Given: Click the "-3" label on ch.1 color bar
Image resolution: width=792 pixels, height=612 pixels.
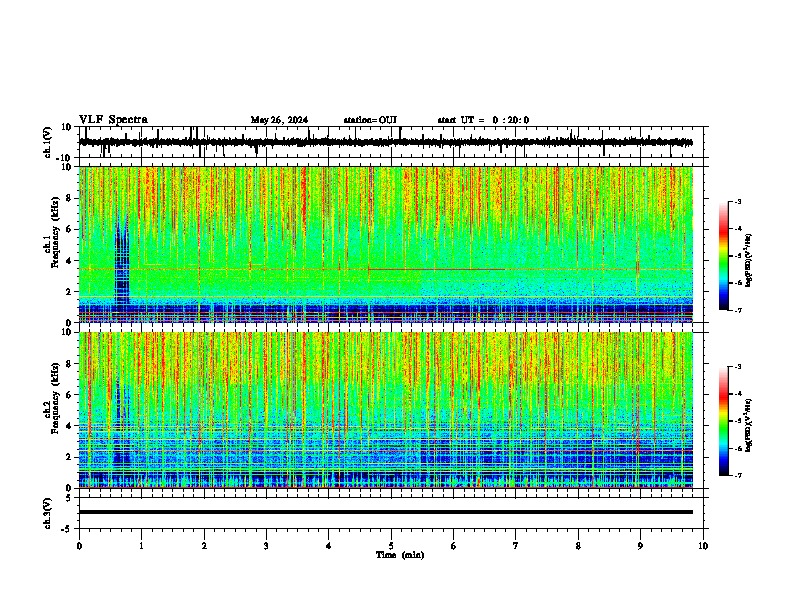Looking at the screenshot, I should [738, 202].
